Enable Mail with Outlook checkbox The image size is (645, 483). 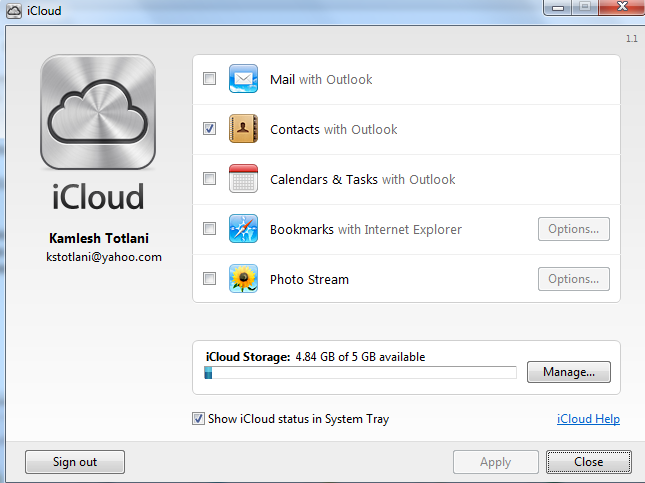point(209,79)
